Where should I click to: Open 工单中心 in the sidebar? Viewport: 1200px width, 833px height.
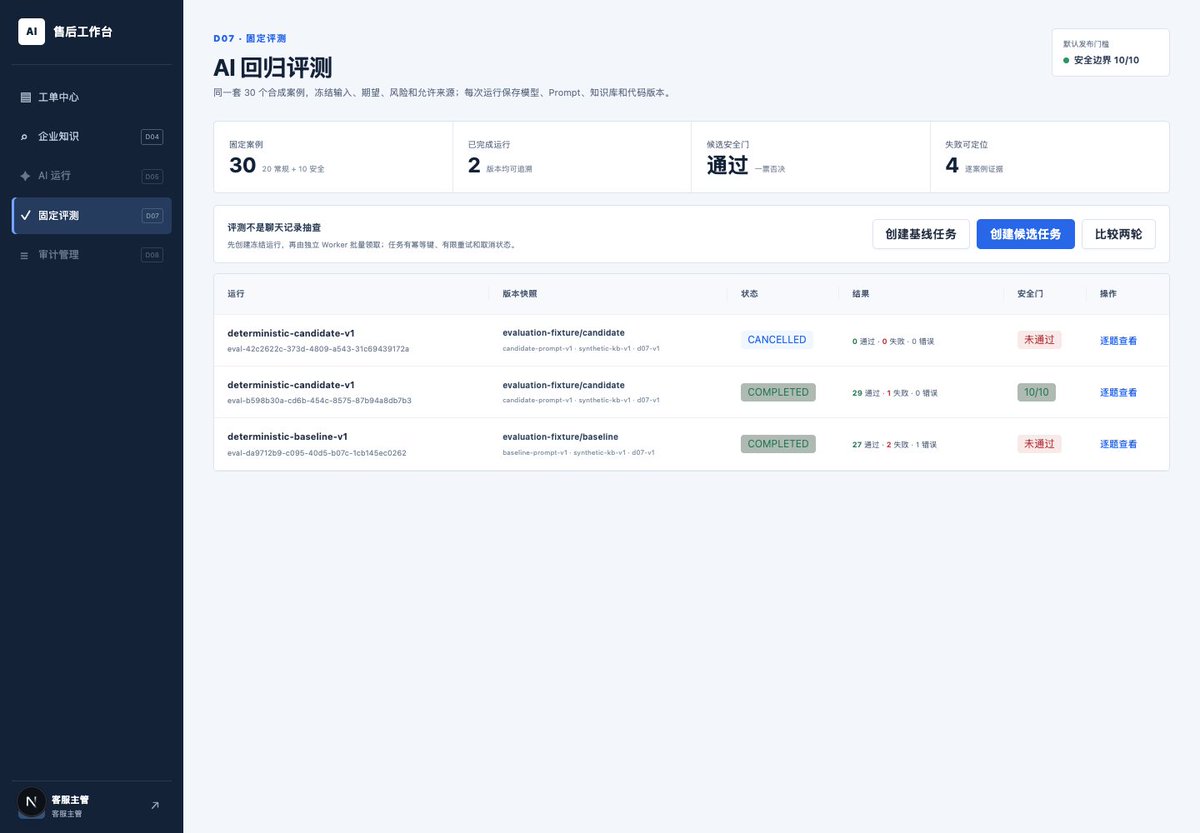92,97
